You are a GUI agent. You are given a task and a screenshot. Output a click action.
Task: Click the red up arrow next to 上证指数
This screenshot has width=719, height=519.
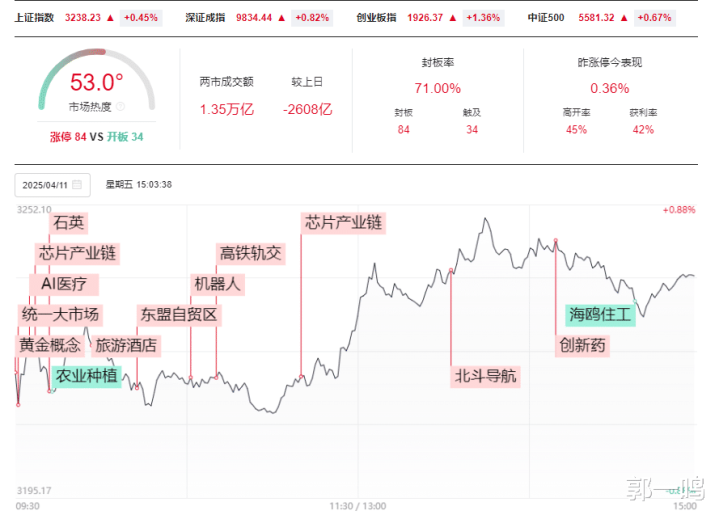tap(110, 18)
